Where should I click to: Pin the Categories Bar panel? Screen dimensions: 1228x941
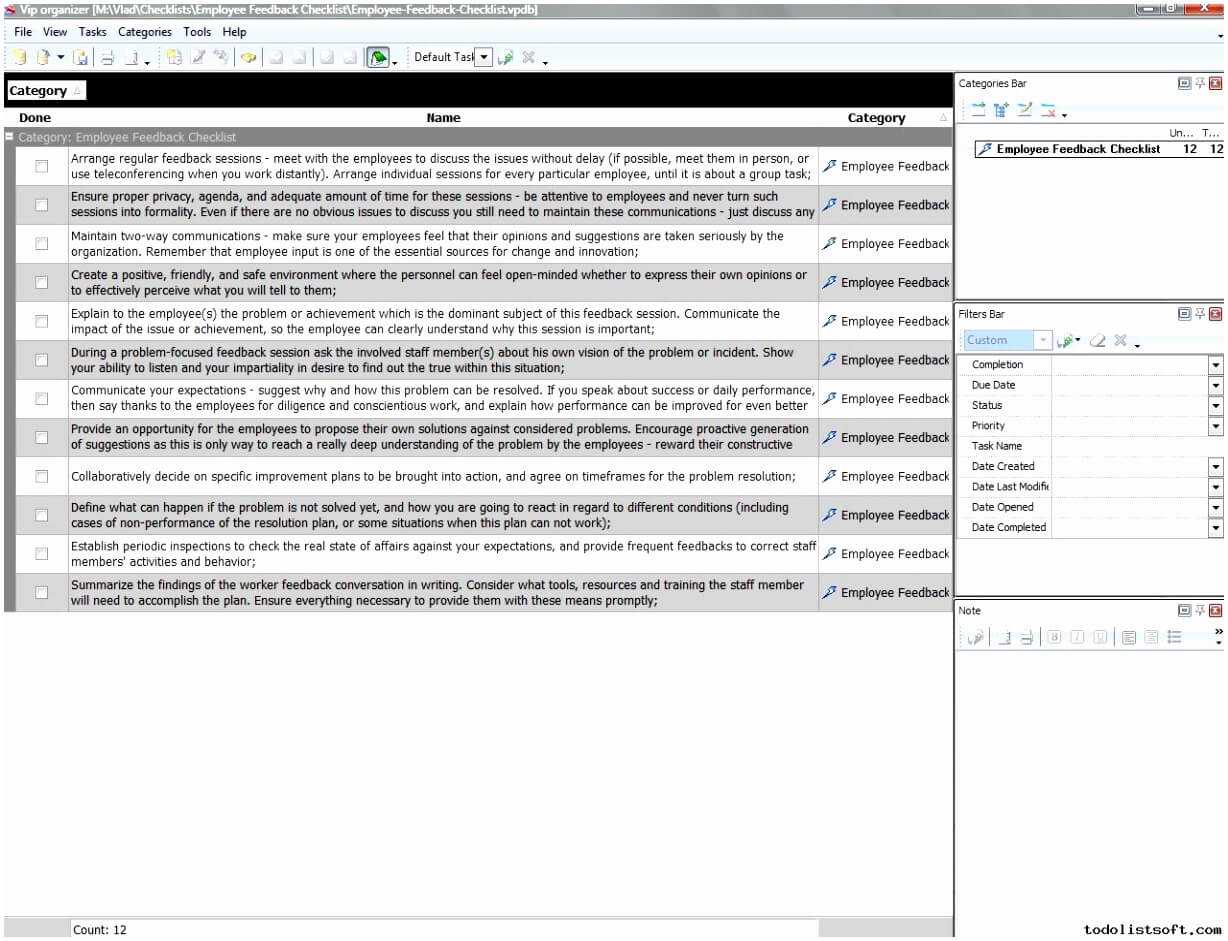(1200, 83)
